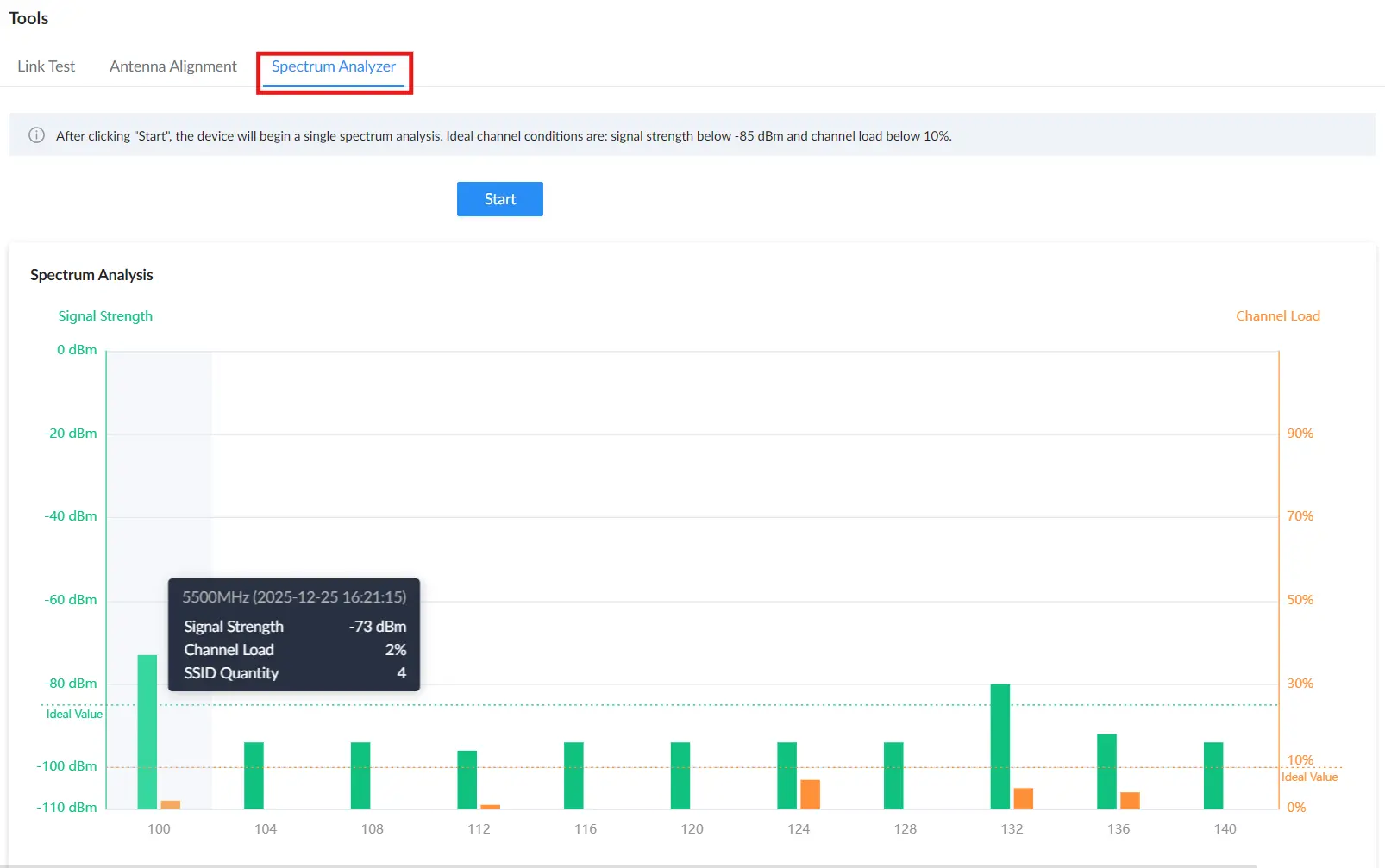Click the tooltip header 5500MHz timestamp
1385x868 pixels.
click(x=294, y=597)
